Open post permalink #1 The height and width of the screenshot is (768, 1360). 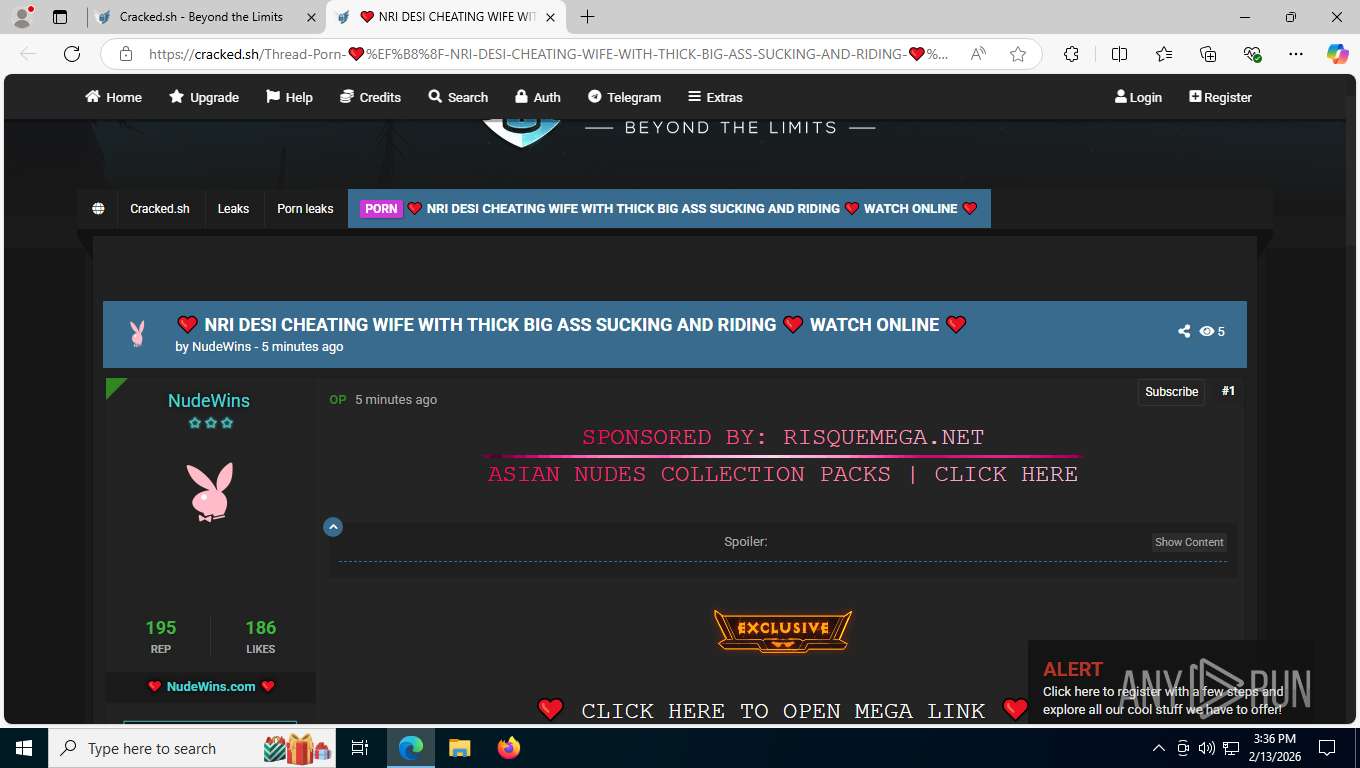[x=1228, y=391]
